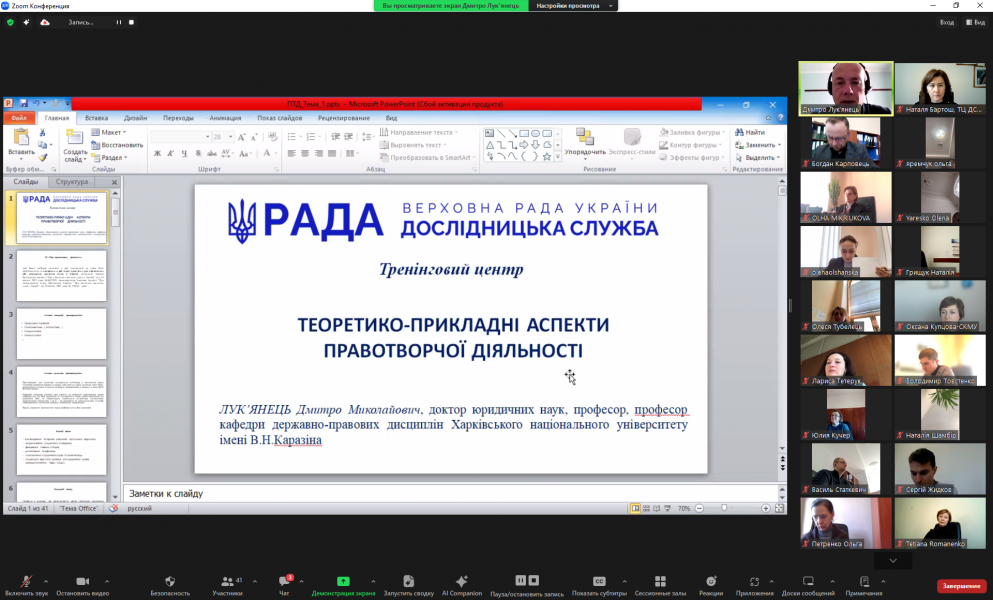Click the Вставить paste icon

point(21,140)
